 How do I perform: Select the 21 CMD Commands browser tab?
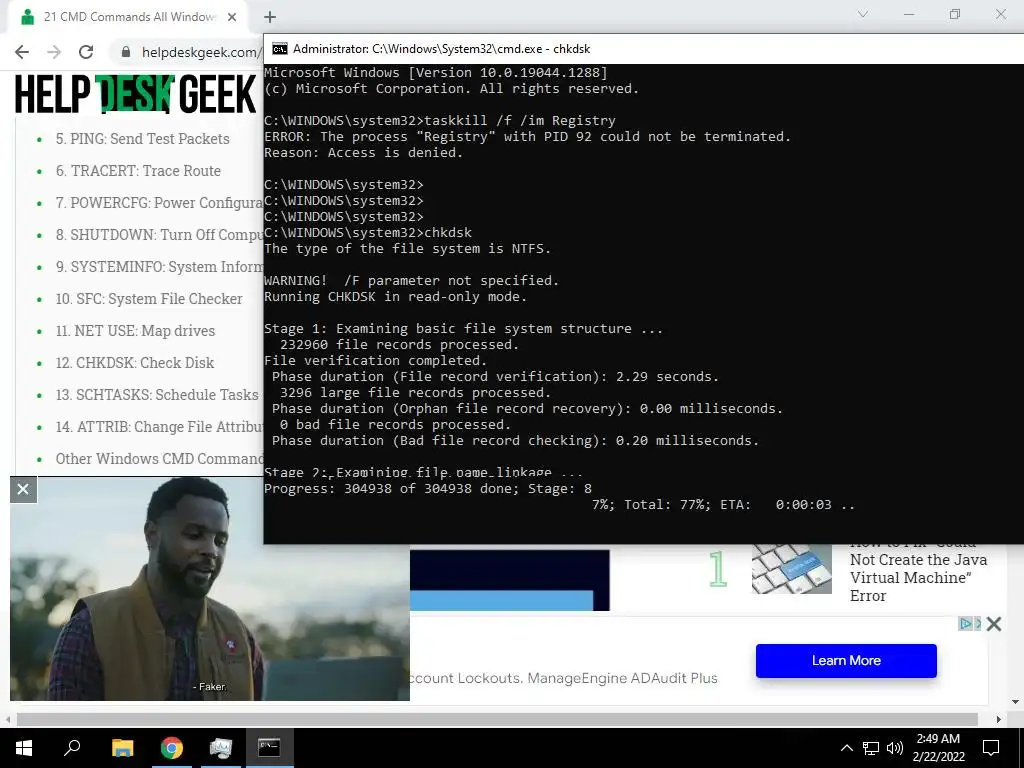pos(127,17)
